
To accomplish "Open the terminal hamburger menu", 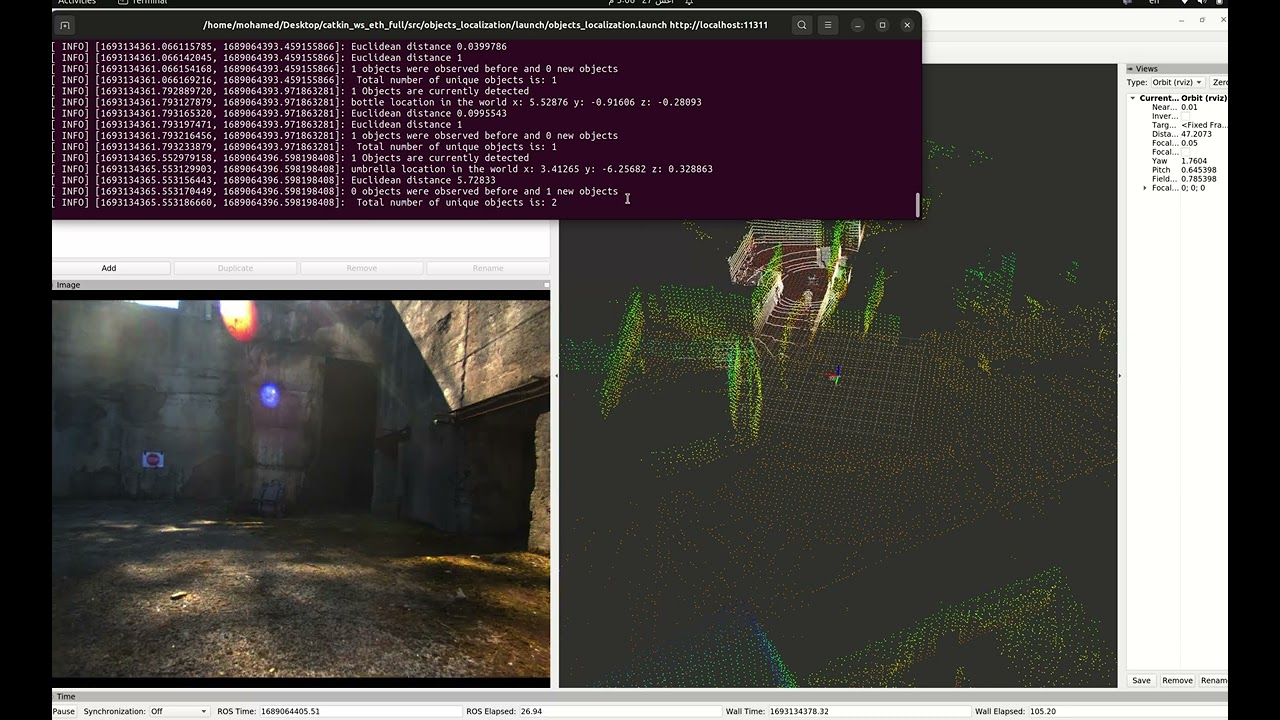I will 827,25.
